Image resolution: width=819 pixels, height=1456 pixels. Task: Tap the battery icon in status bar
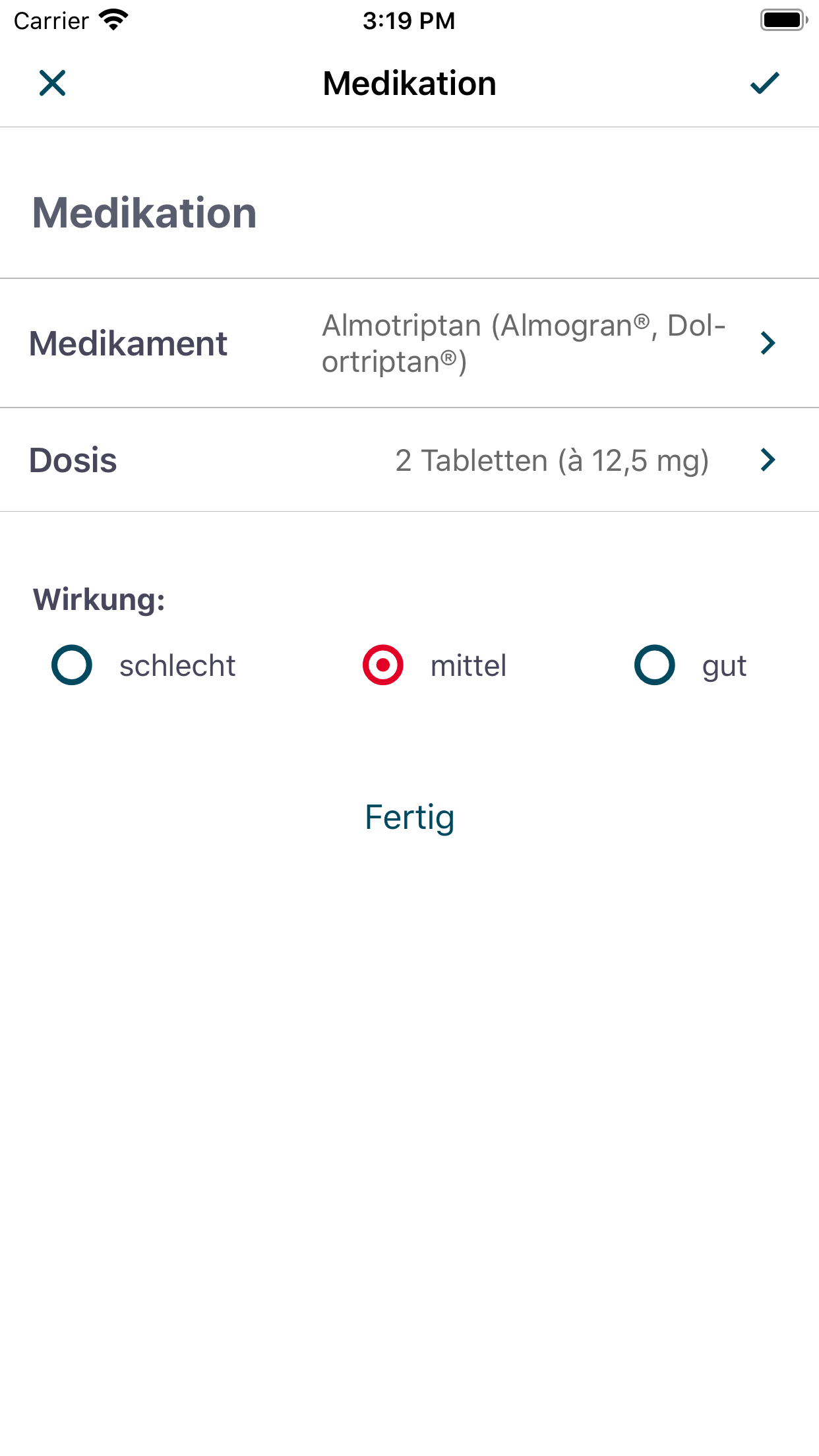(x=783, y=20)
